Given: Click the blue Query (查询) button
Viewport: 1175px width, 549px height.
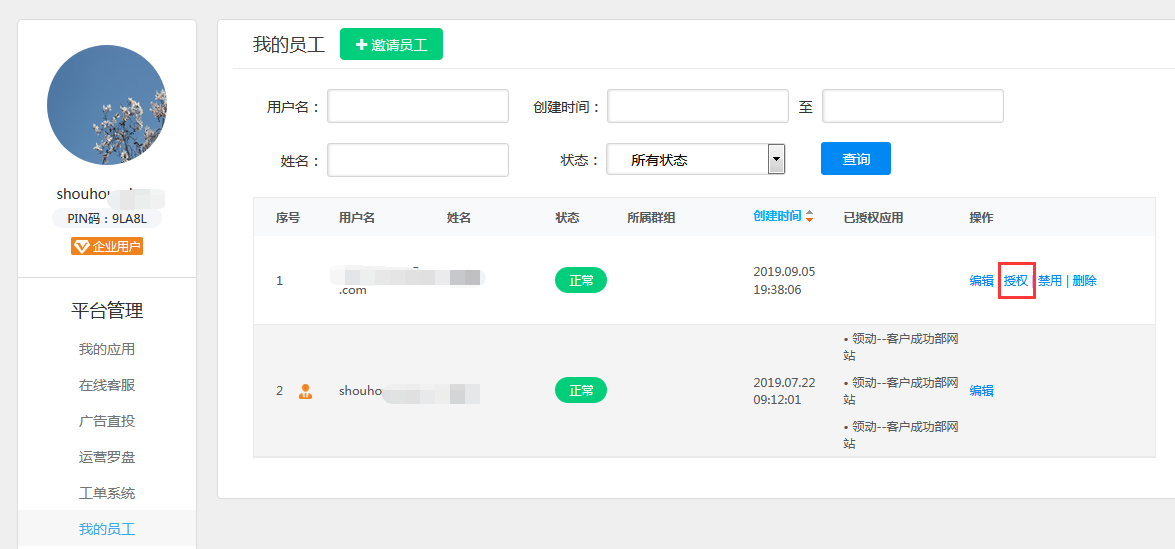Looking at the screenshot, I should (855, 159).
